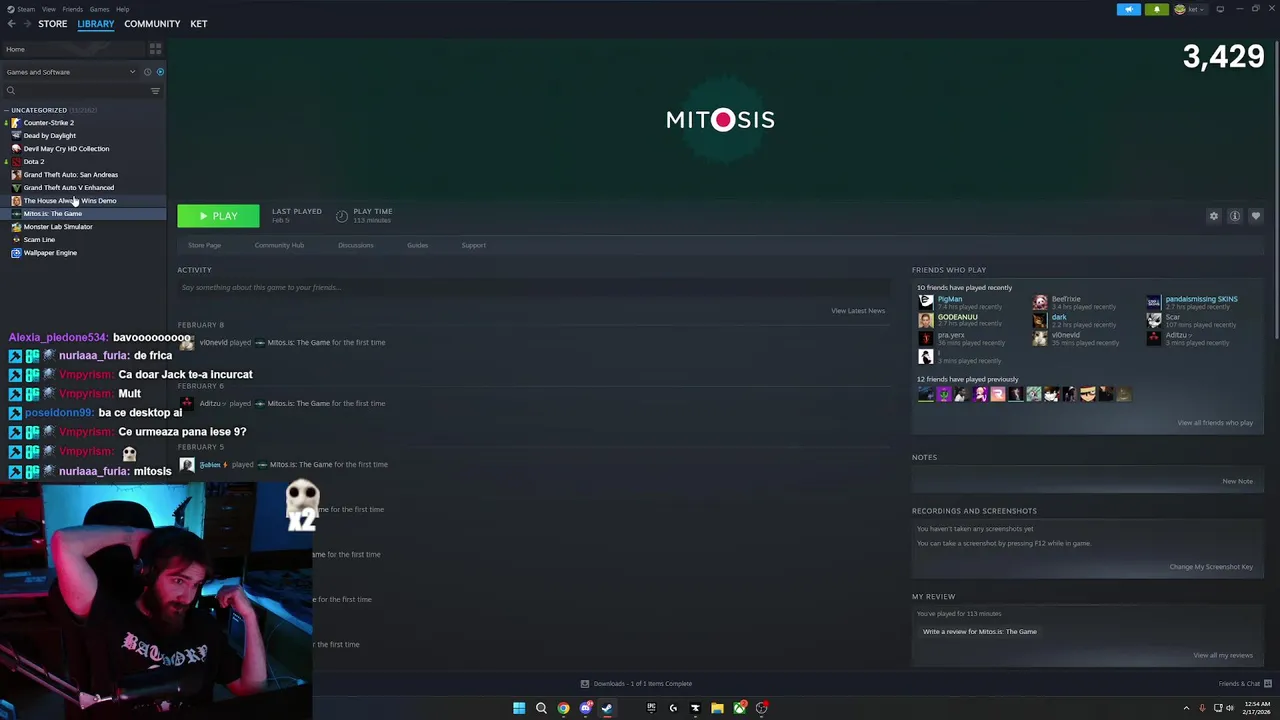Click the green PLAY button
Image resolution: width=1280 pixels, height=720 pixels.
coord(218,216)
